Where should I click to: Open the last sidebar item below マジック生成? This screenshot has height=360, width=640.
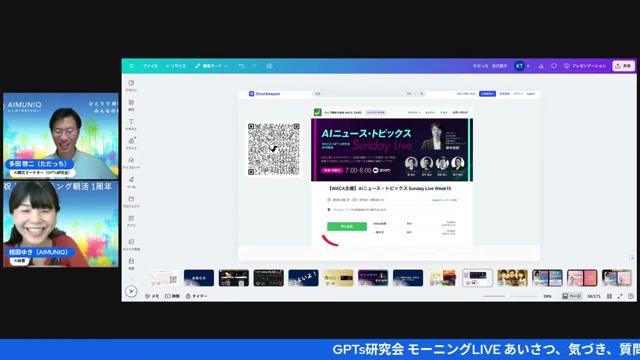click(131, 264)
